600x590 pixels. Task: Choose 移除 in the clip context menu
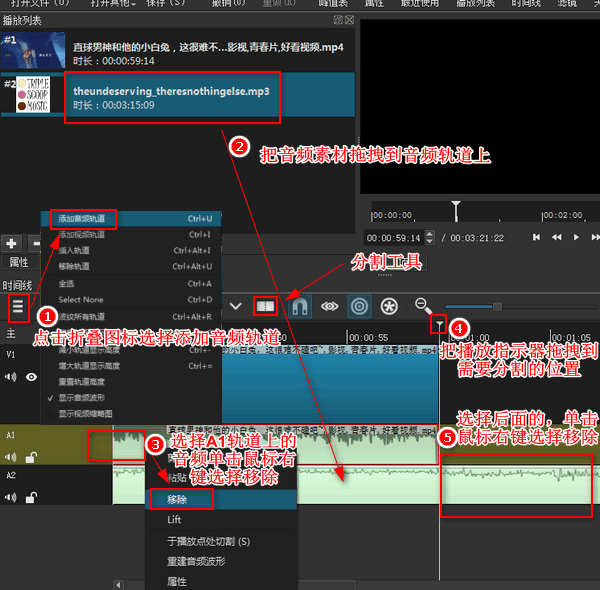point(221,499)
